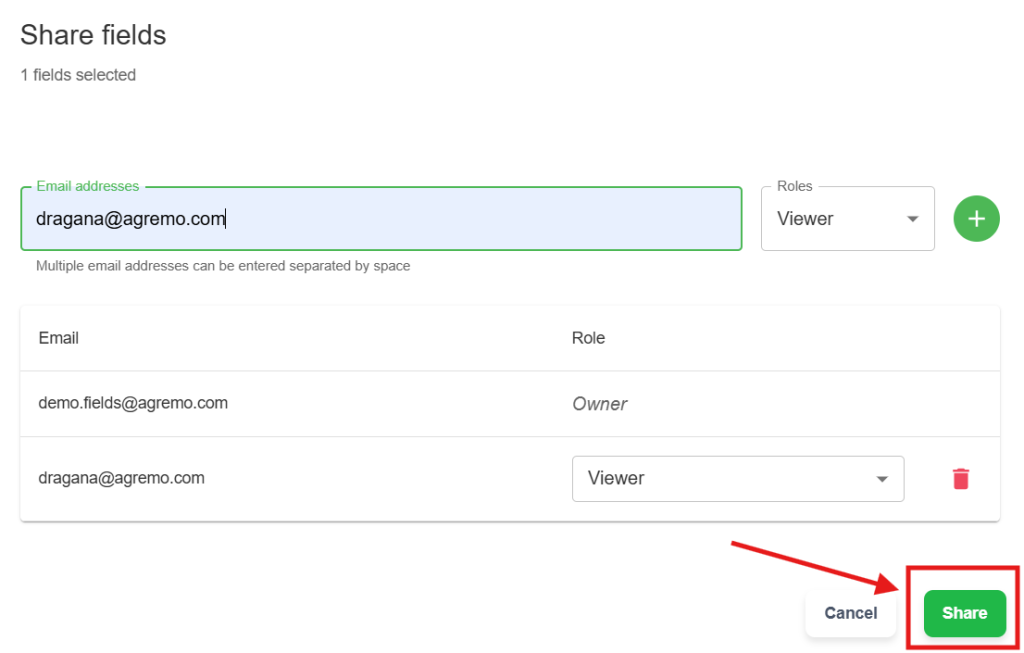Click the Owner role label
Screen dimensions: 1024x653
[x=599, y=404]
